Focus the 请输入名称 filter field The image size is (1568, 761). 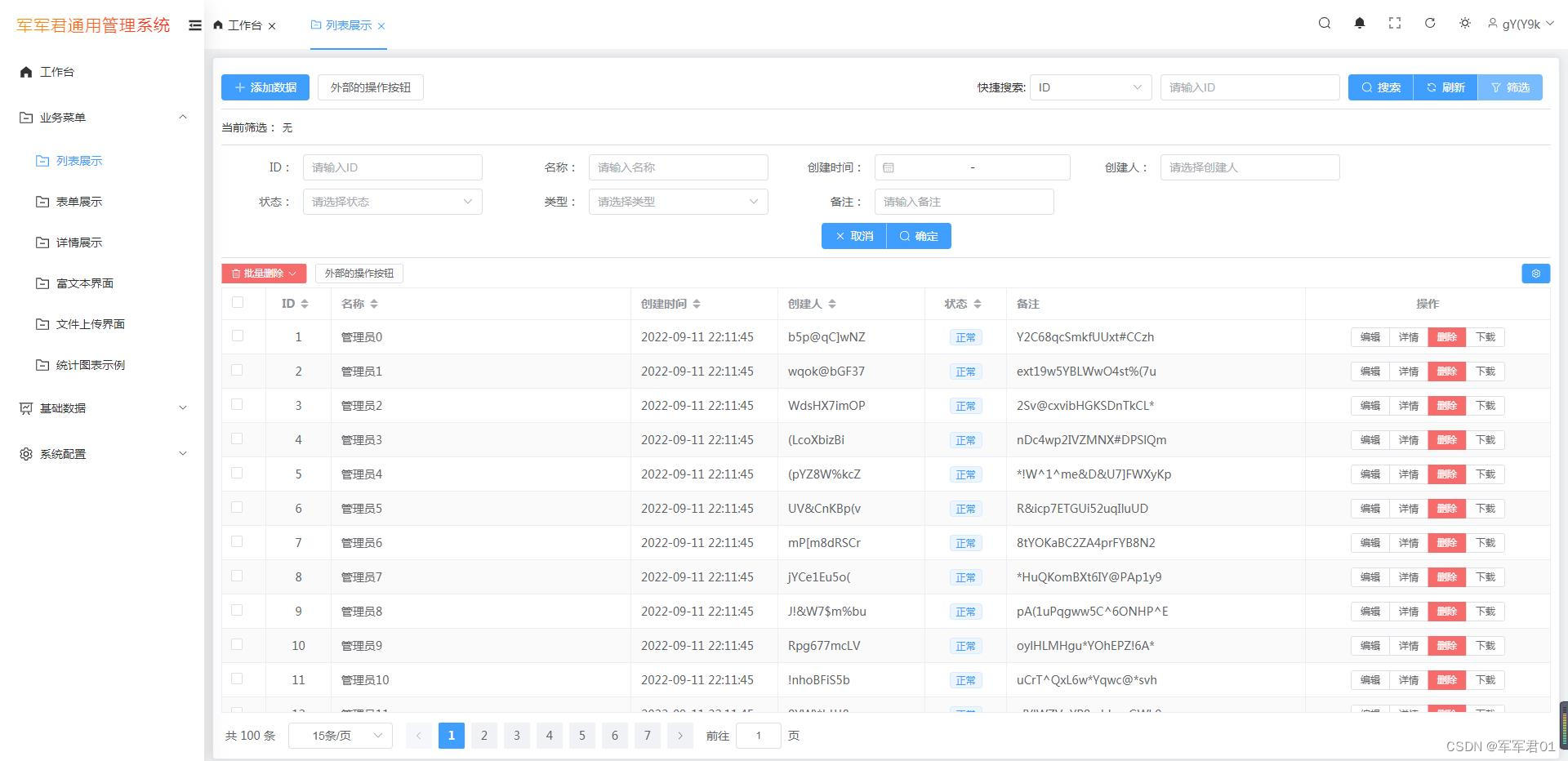(x=678, y=167)
